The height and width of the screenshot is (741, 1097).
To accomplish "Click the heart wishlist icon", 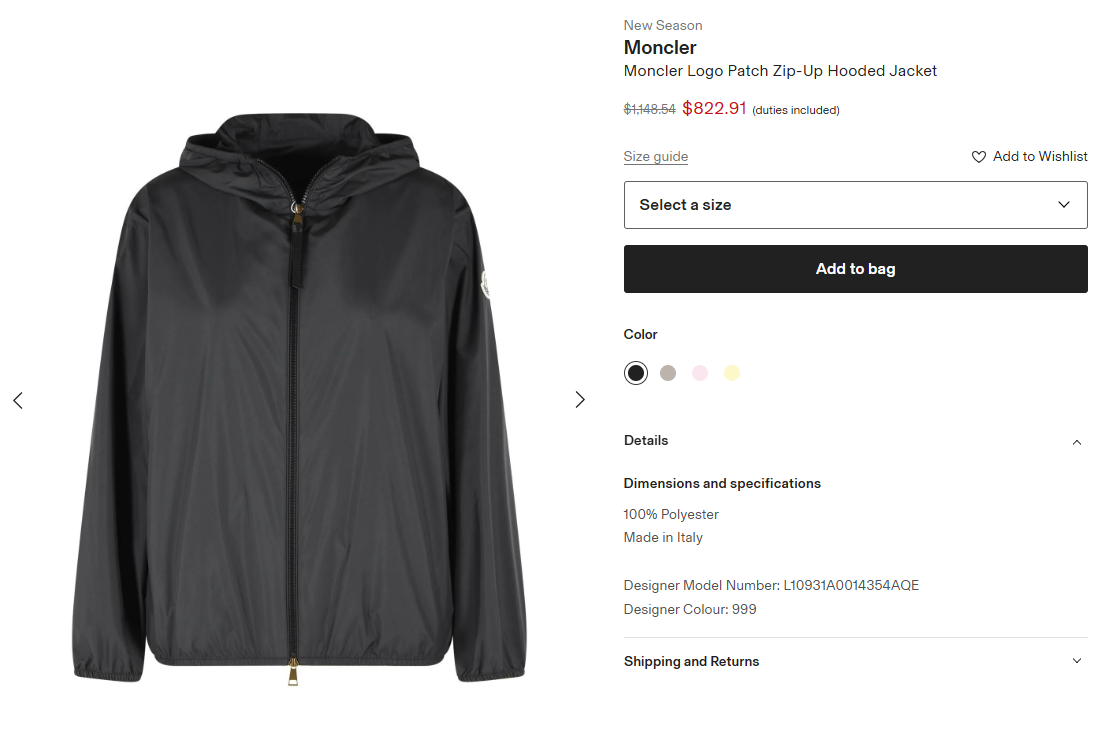I will (x=979, y=157).
